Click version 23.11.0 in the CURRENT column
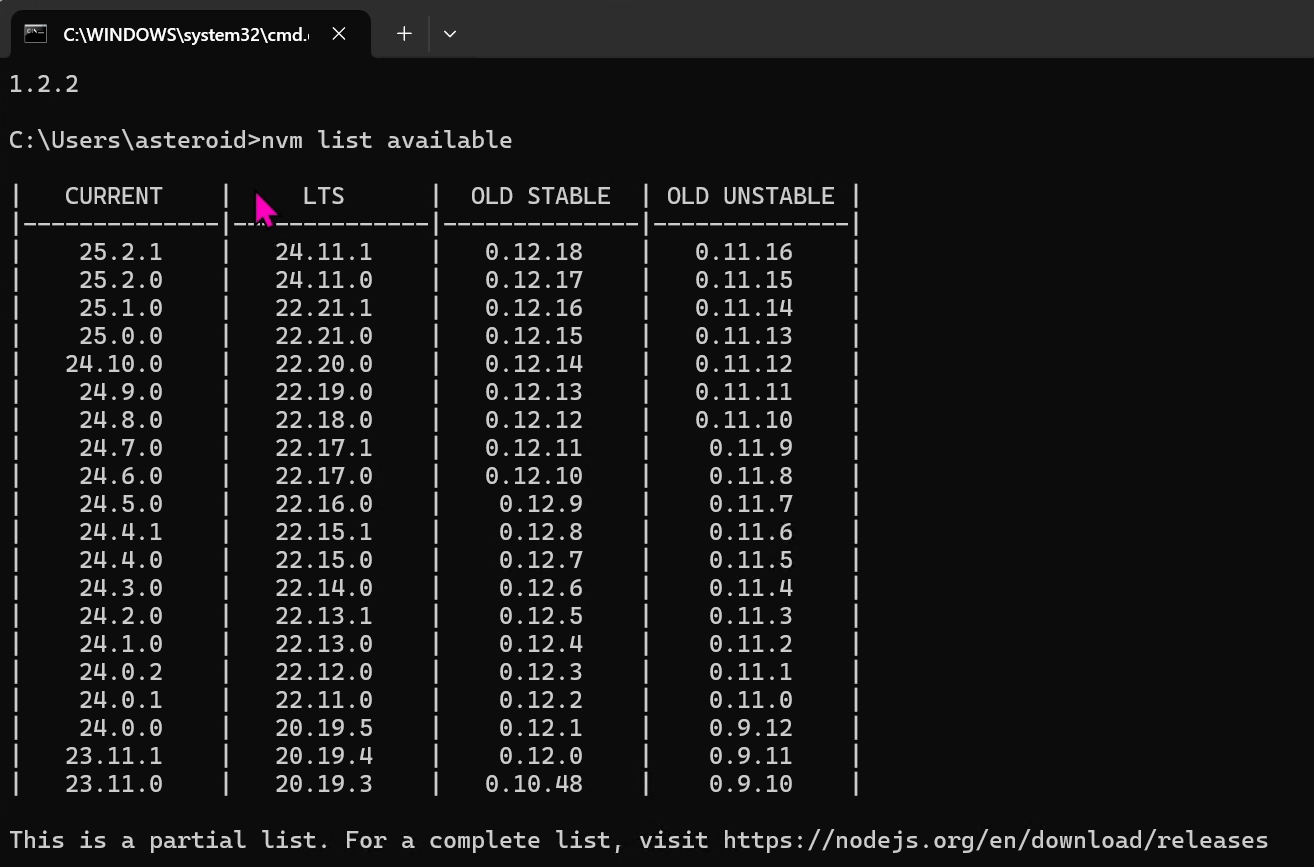Image resolution: width=1314 pixels, height=867 pixels. 113,784
